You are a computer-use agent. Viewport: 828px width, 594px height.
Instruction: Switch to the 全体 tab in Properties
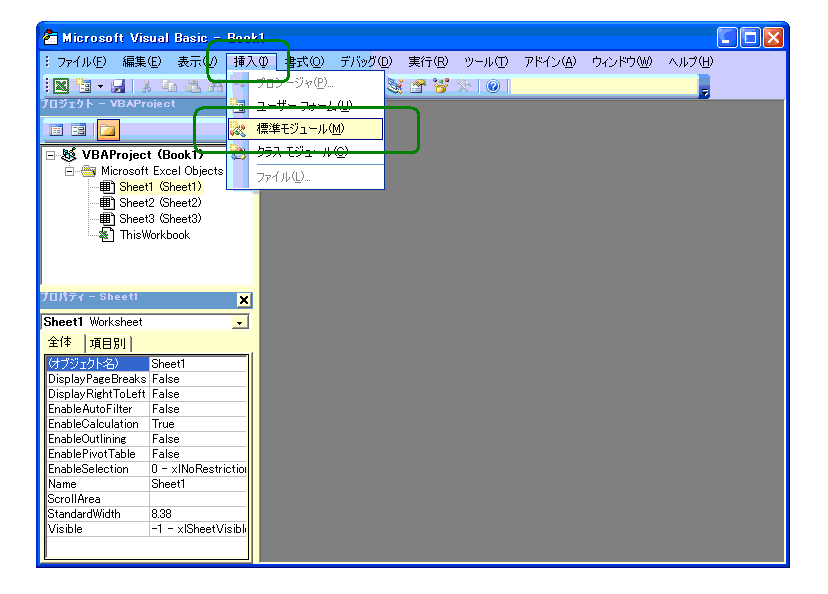[x=61, y=343]
